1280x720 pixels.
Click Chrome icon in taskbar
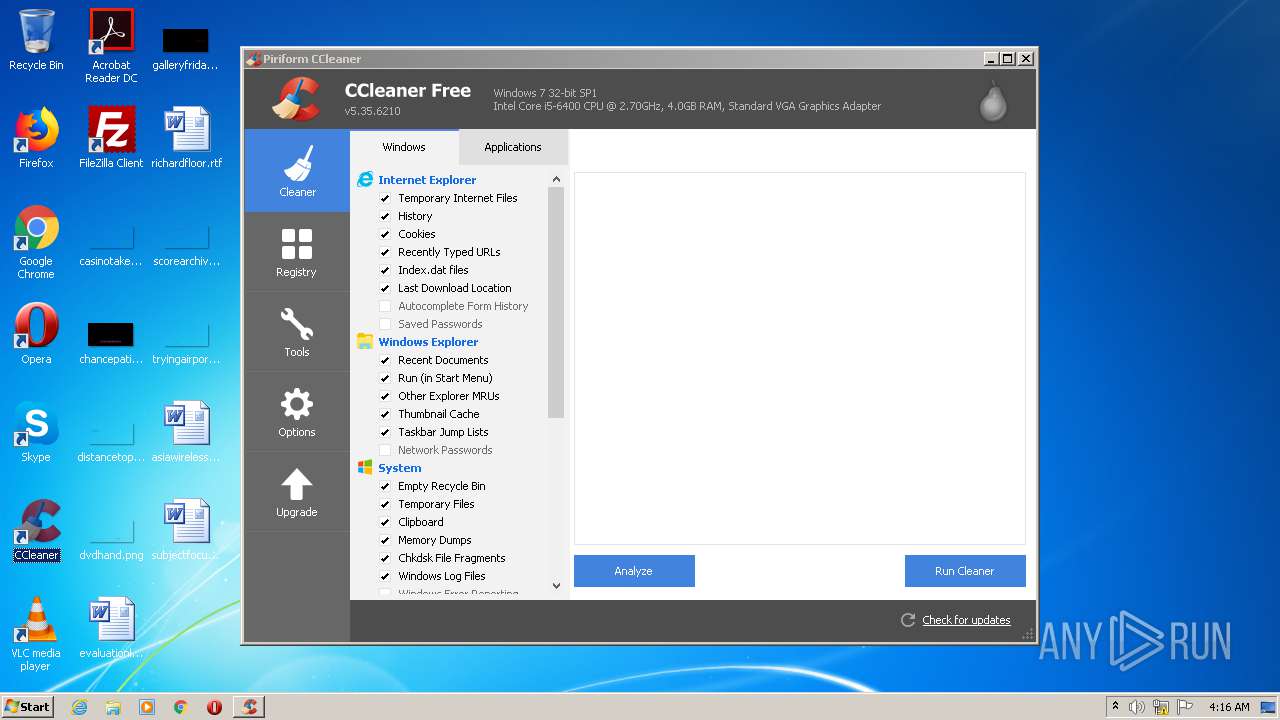pyautogui.click(x=181, y=707)
